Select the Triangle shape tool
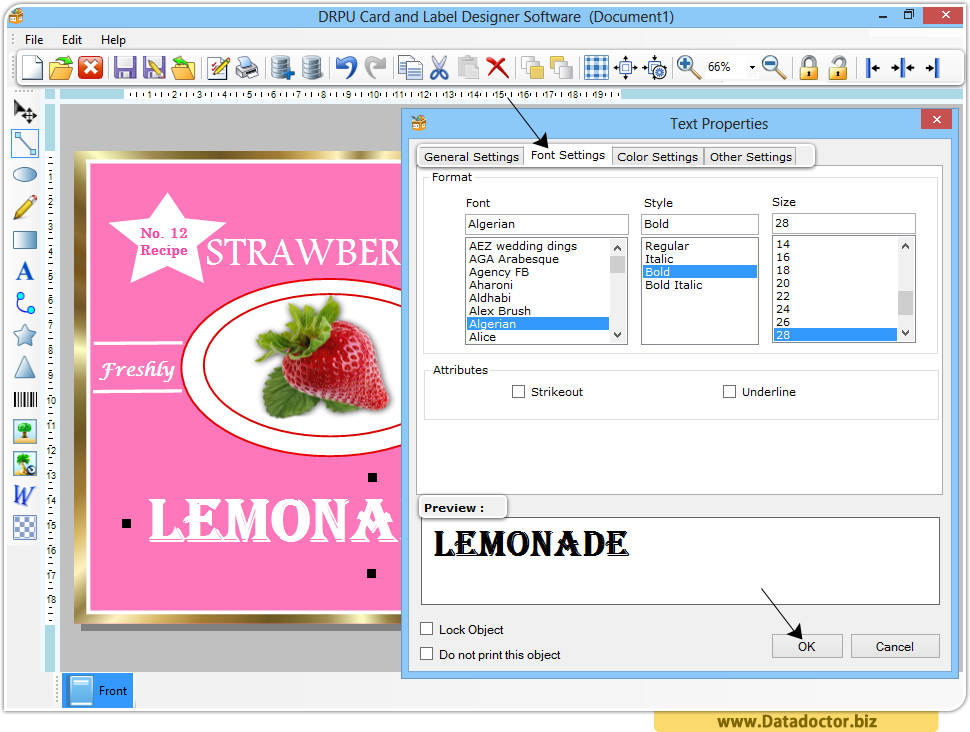The image size is (970, 732). pos(24,367)
